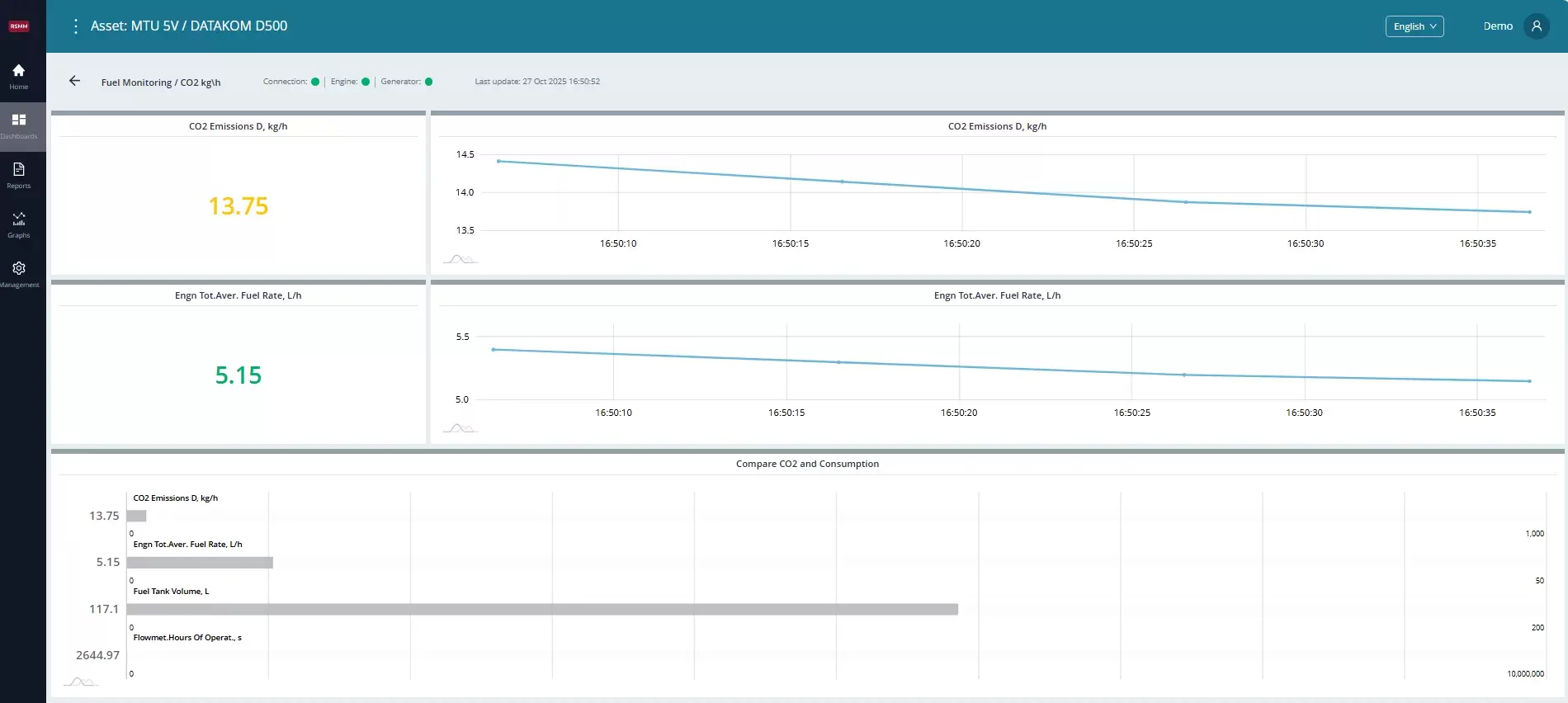The height and width of the screenshot is (703, 1568).
Task: Click the distribution icon under CO2 Emissions chart
Action: [x=460, y=259]
